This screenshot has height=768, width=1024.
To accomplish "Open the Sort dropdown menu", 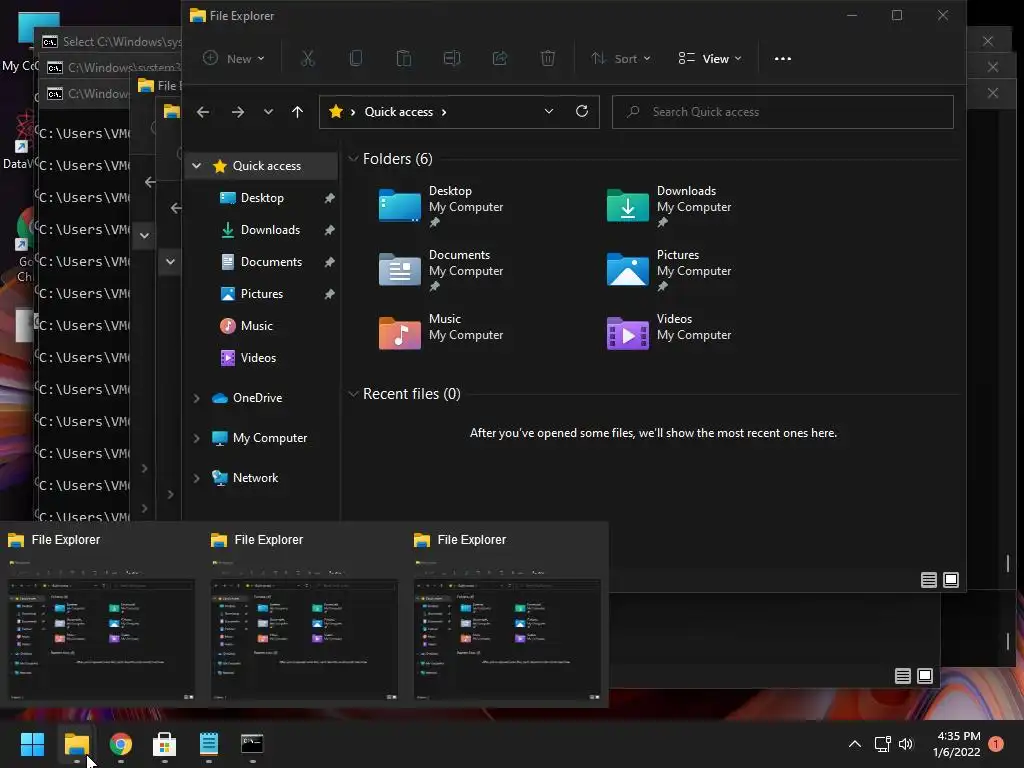I will pos(621,59).
